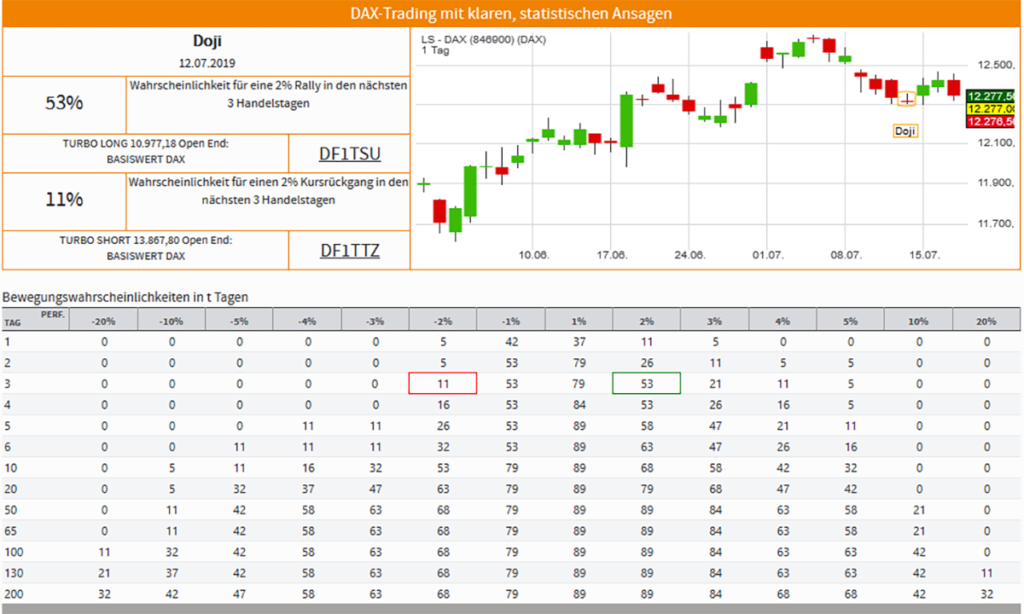The height and width of the screenshot is (614, 1024).
Task: Click the 01.07. date on chart axis
Action: tap(767, 255)
